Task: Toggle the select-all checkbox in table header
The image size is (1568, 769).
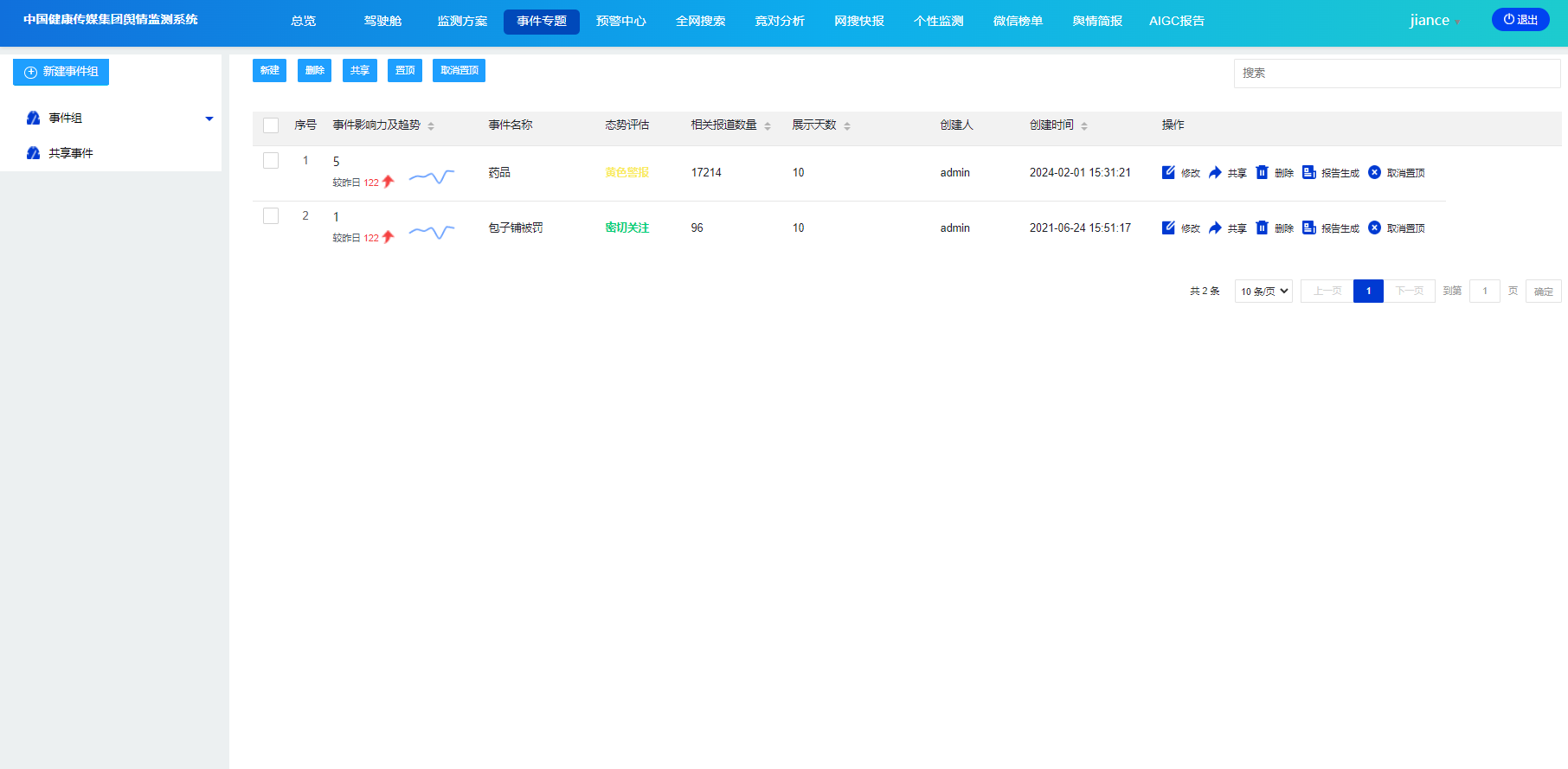Action: [x=271, y=125]
